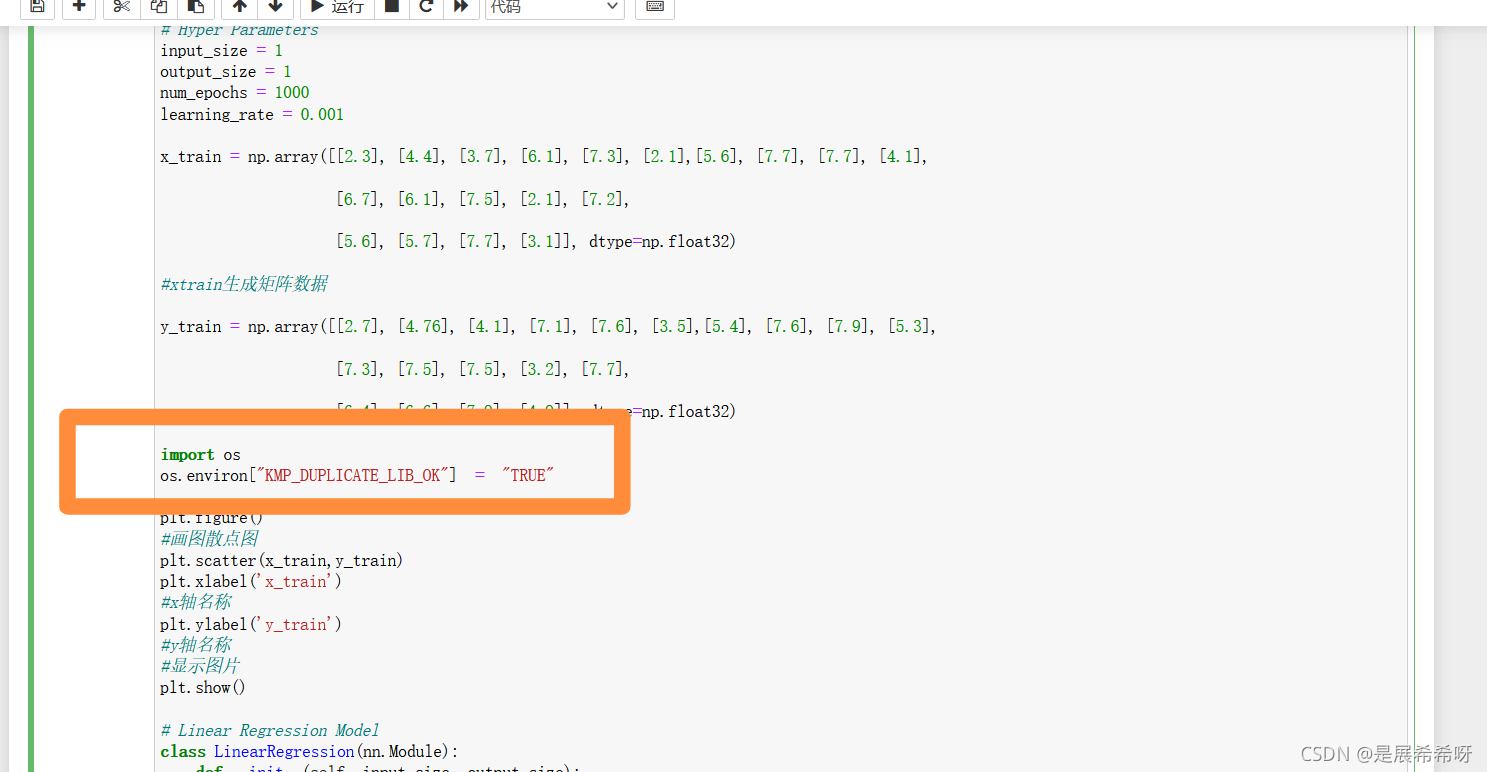Run the cell with the 运行 button
Viewport: 1487px width, 772px height.
pyautogui.click(x=338, y=7)
